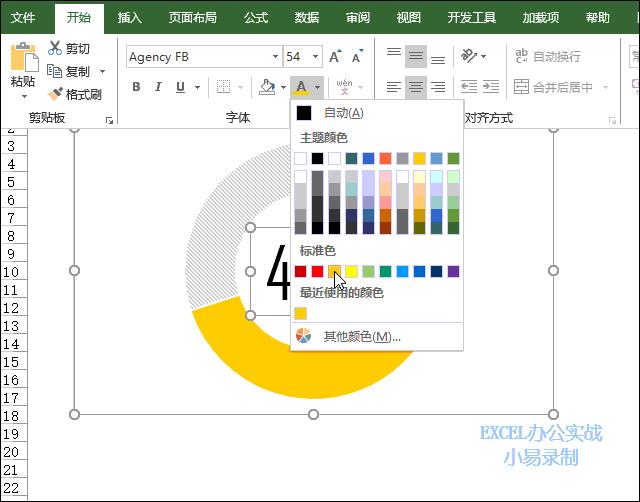
Task: Click the borders icon
Action: click(x=223, y=87)
